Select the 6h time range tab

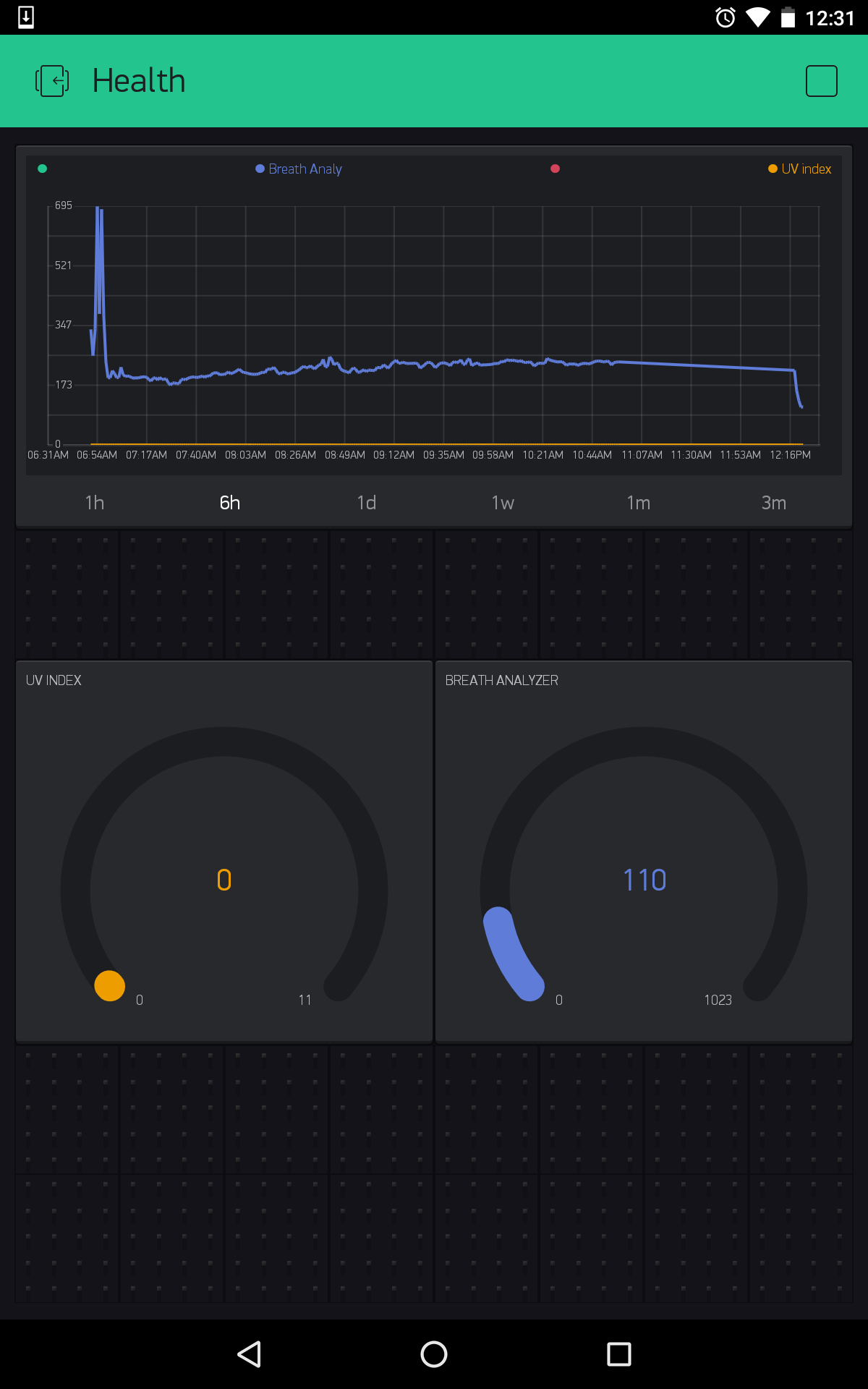point(230,502)
